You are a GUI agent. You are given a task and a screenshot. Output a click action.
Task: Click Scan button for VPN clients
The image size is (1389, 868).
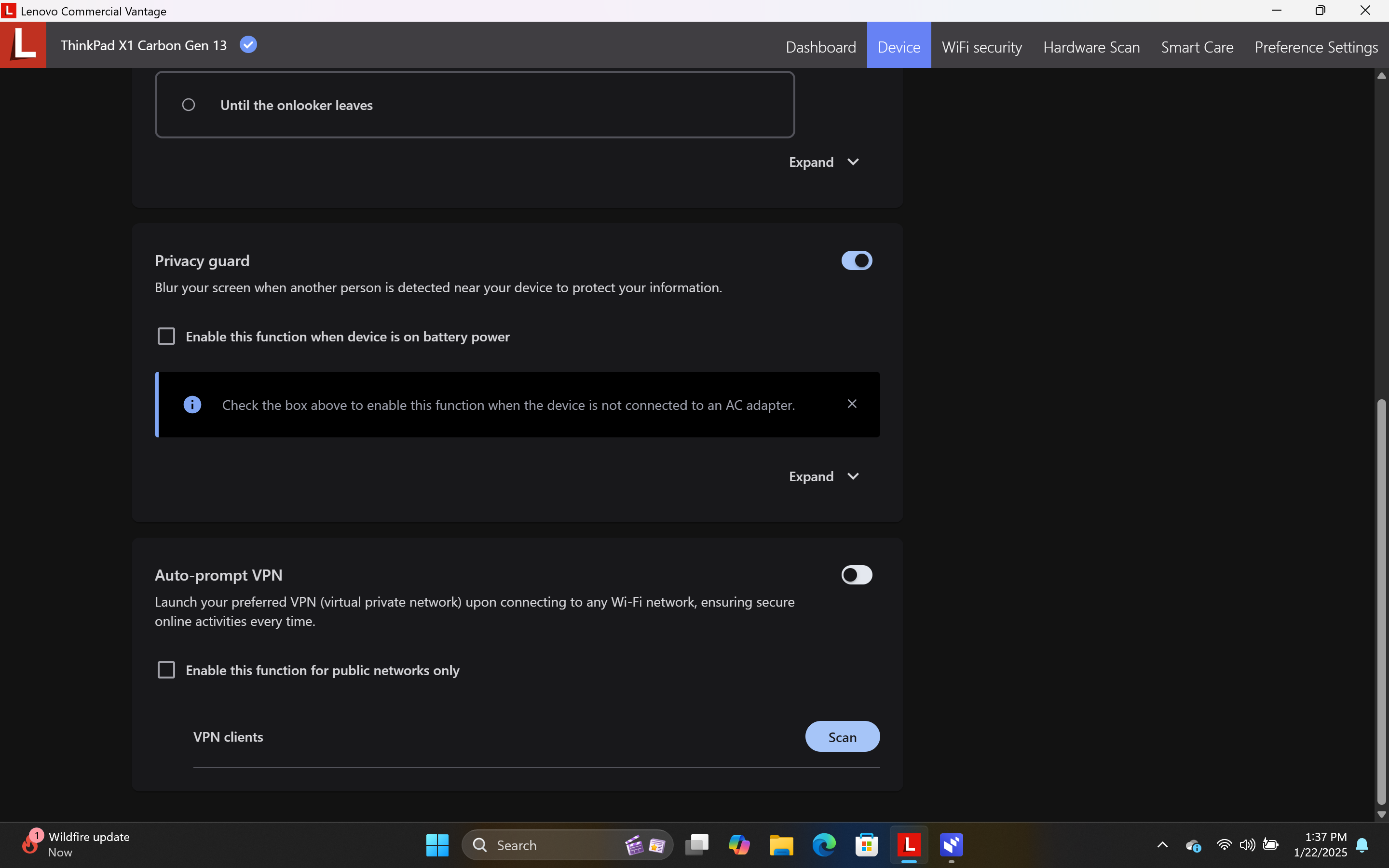[x=842, y=736]
